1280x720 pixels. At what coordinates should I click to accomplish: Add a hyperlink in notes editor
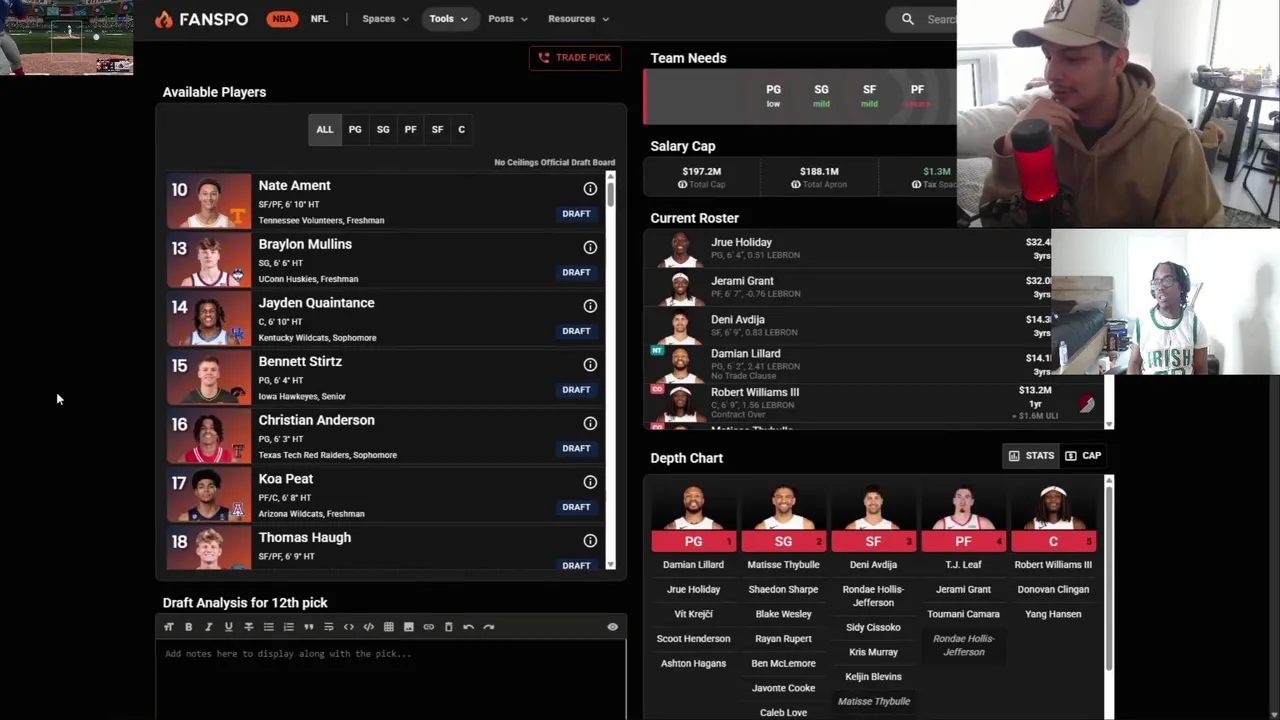pyautogui.click(x=428, y=627)
